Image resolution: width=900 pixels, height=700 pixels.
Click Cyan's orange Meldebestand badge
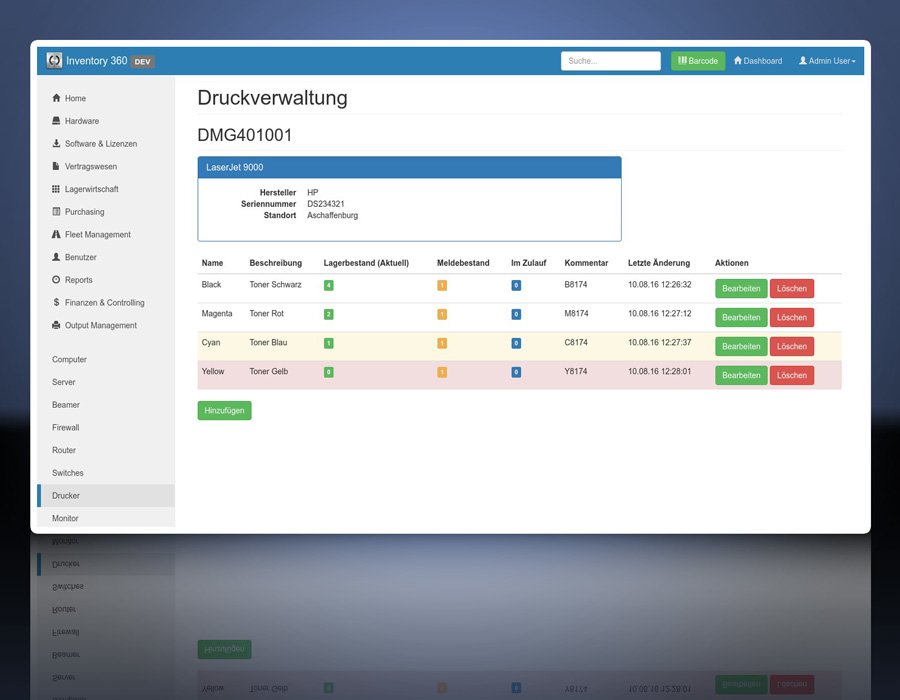(x=442, y=343)
